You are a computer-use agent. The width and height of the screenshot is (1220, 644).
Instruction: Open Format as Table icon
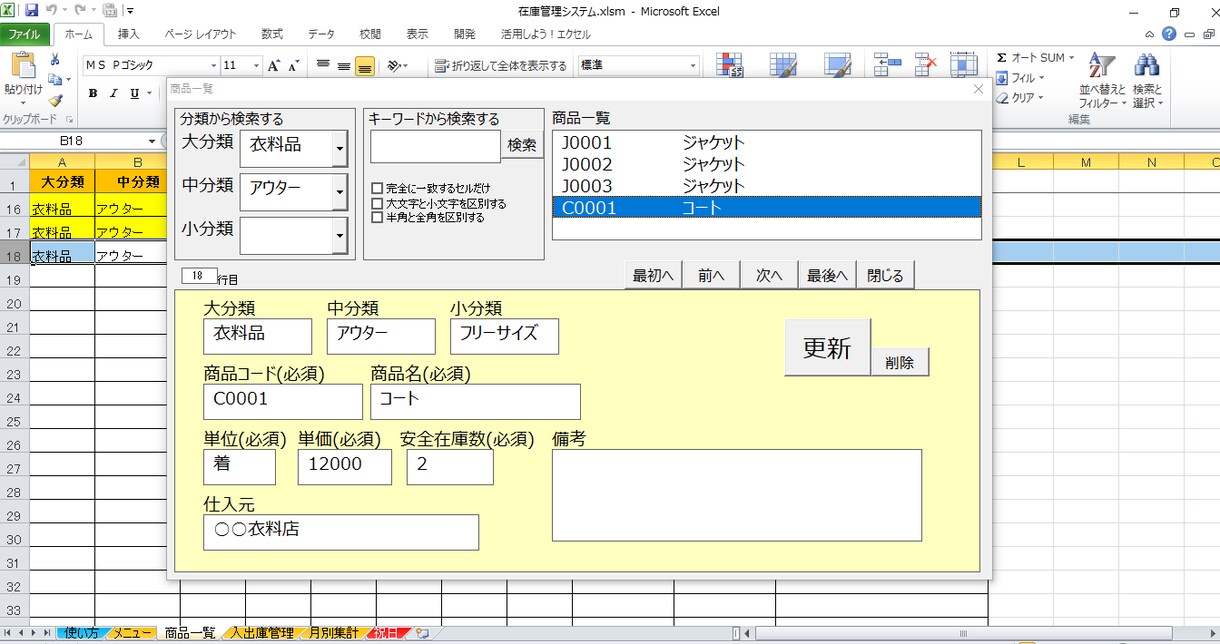point(783,64)
